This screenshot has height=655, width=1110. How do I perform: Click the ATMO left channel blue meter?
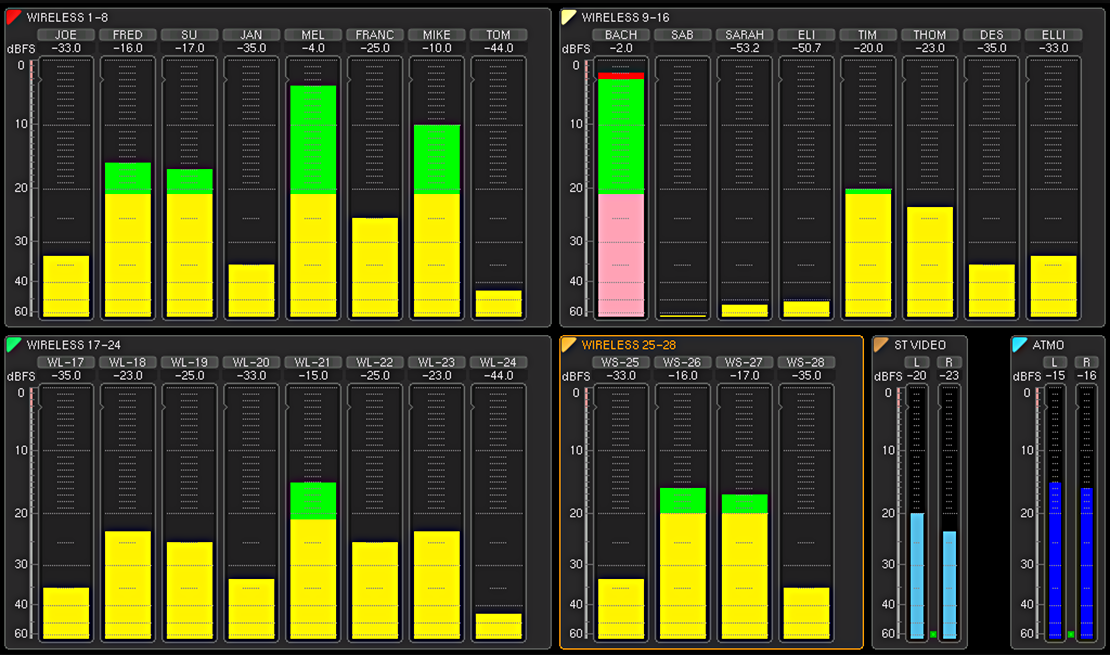coord(1054,560)
